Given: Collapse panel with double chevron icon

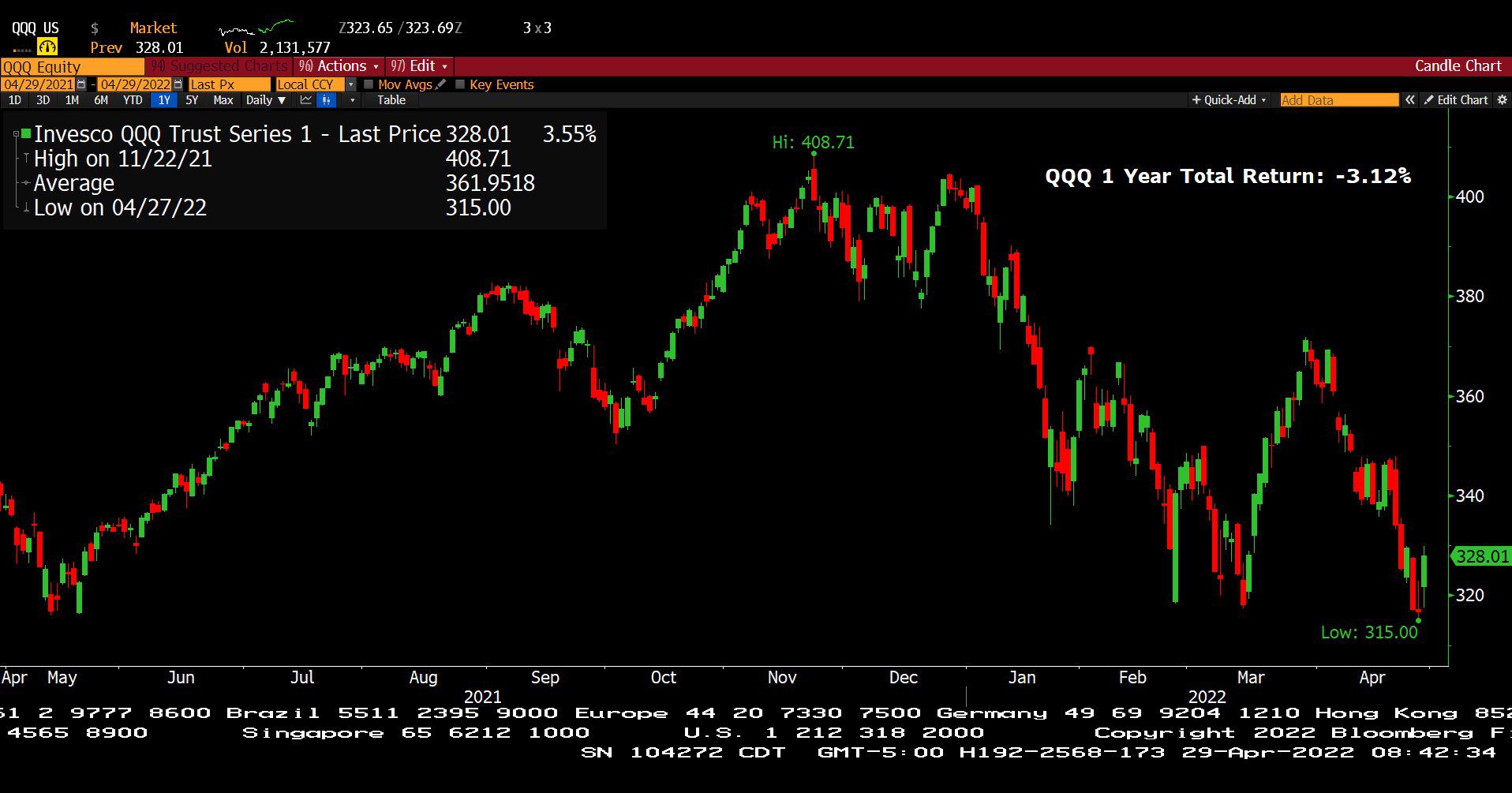Looking at the screenshot, I should coord(1410,100).
